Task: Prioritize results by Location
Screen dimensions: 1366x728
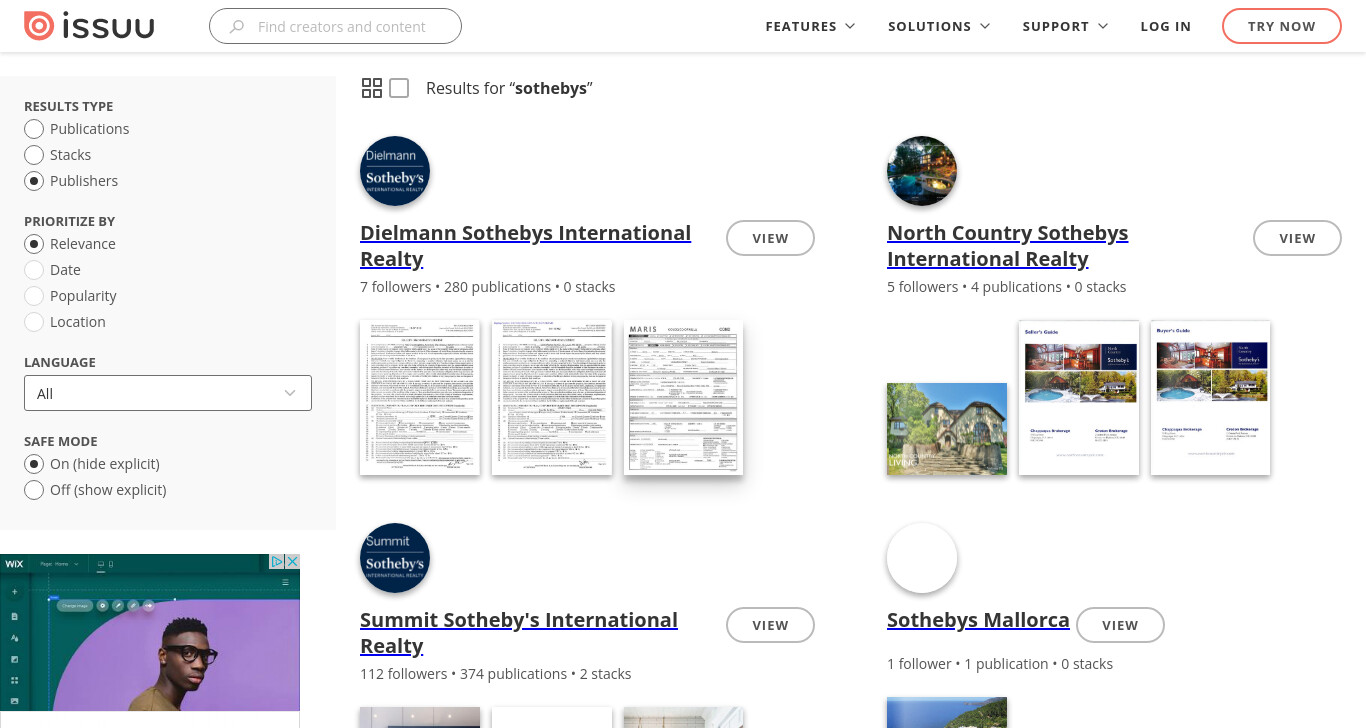Action: click(x=34, y=322)
